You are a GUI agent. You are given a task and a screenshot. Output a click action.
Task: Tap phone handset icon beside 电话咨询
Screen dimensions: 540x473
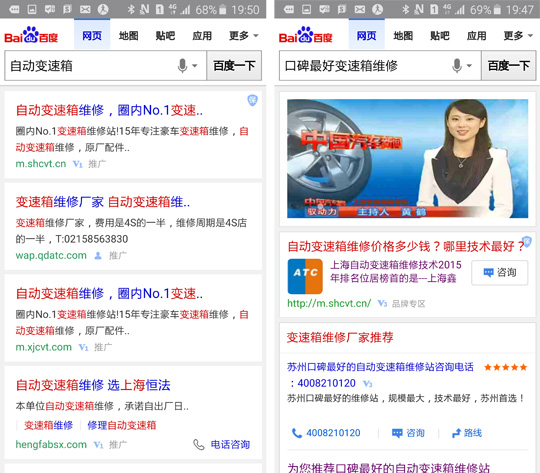199,444
